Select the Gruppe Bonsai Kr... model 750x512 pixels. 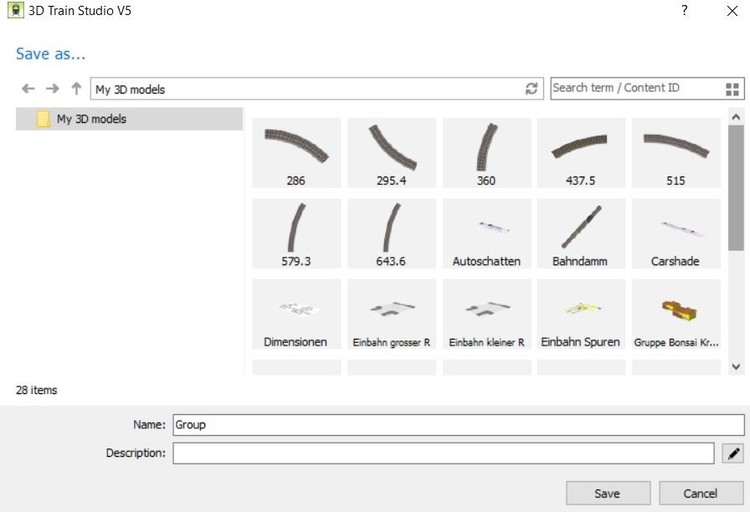coord(676,314)
